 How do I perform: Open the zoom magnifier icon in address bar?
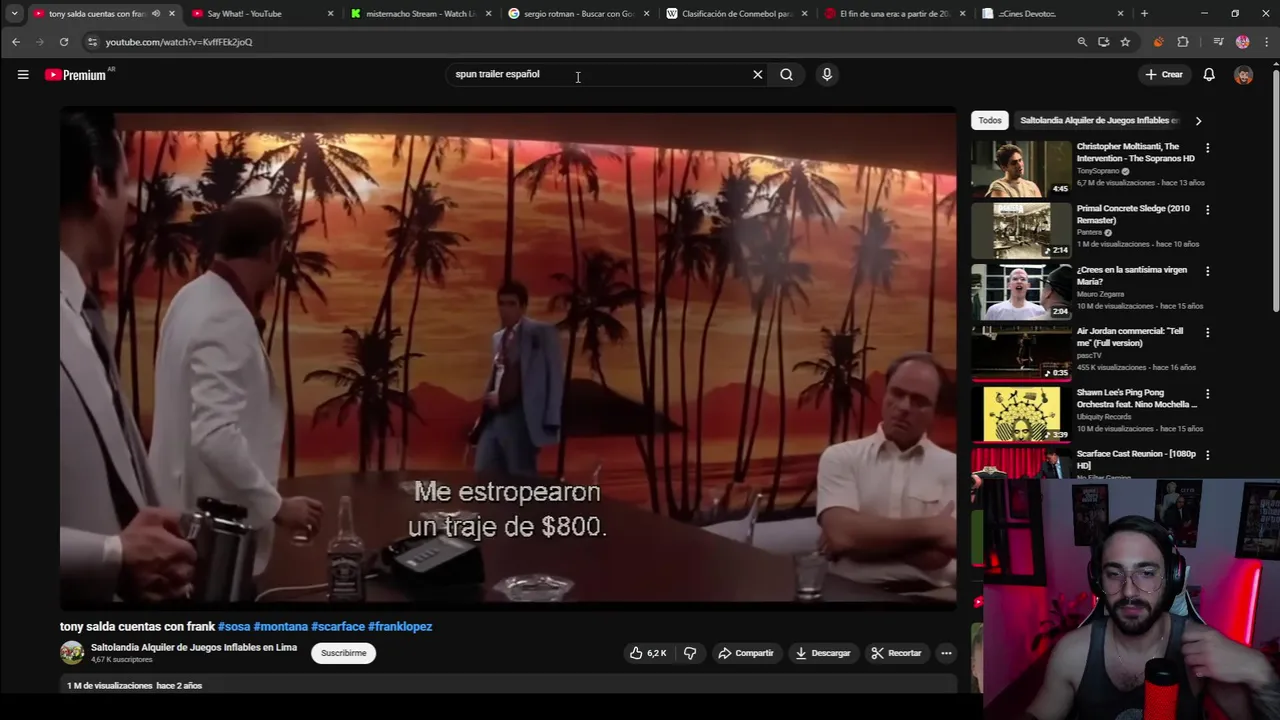(1082, 42)
